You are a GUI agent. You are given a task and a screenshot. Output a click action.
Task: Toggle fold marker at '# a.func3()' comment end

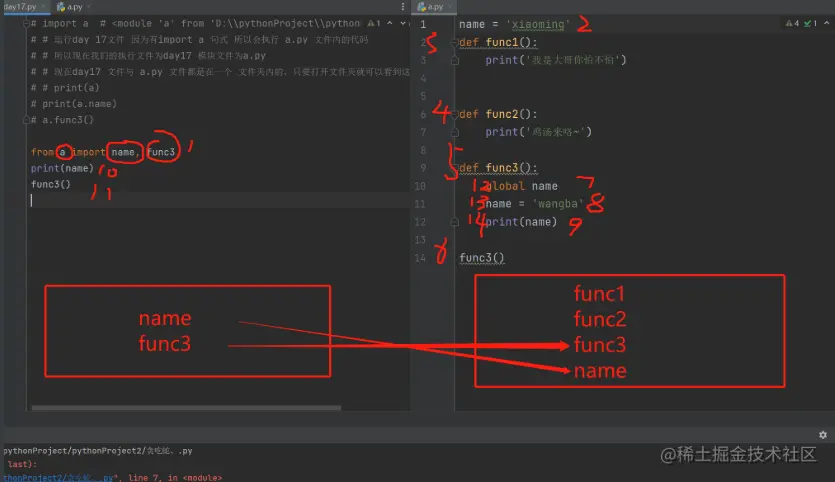[26, 120]
